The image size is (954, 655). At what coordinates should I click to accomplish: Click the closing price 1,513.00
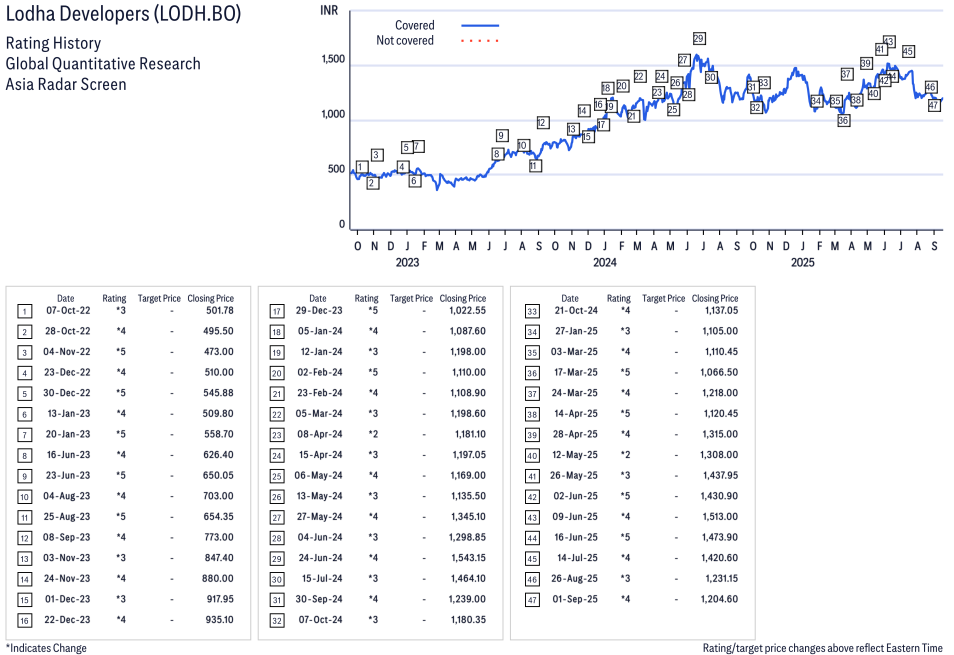(720, 517)
